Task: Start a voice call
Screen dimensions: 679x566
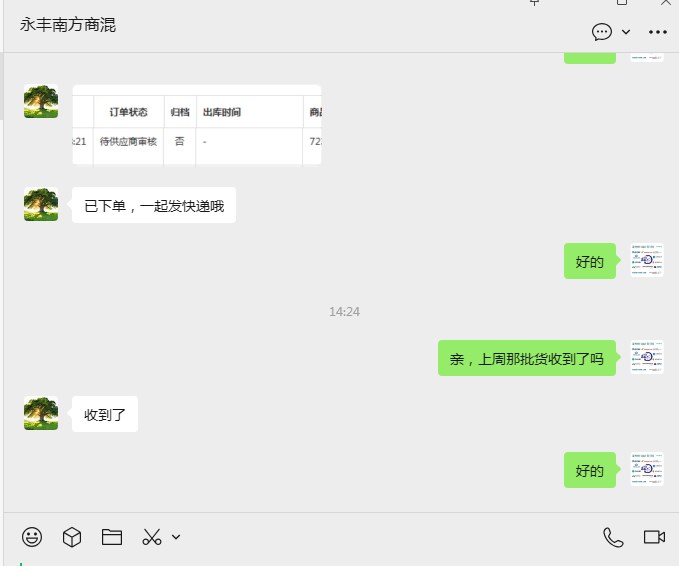Action: click(x=613, y=537)
